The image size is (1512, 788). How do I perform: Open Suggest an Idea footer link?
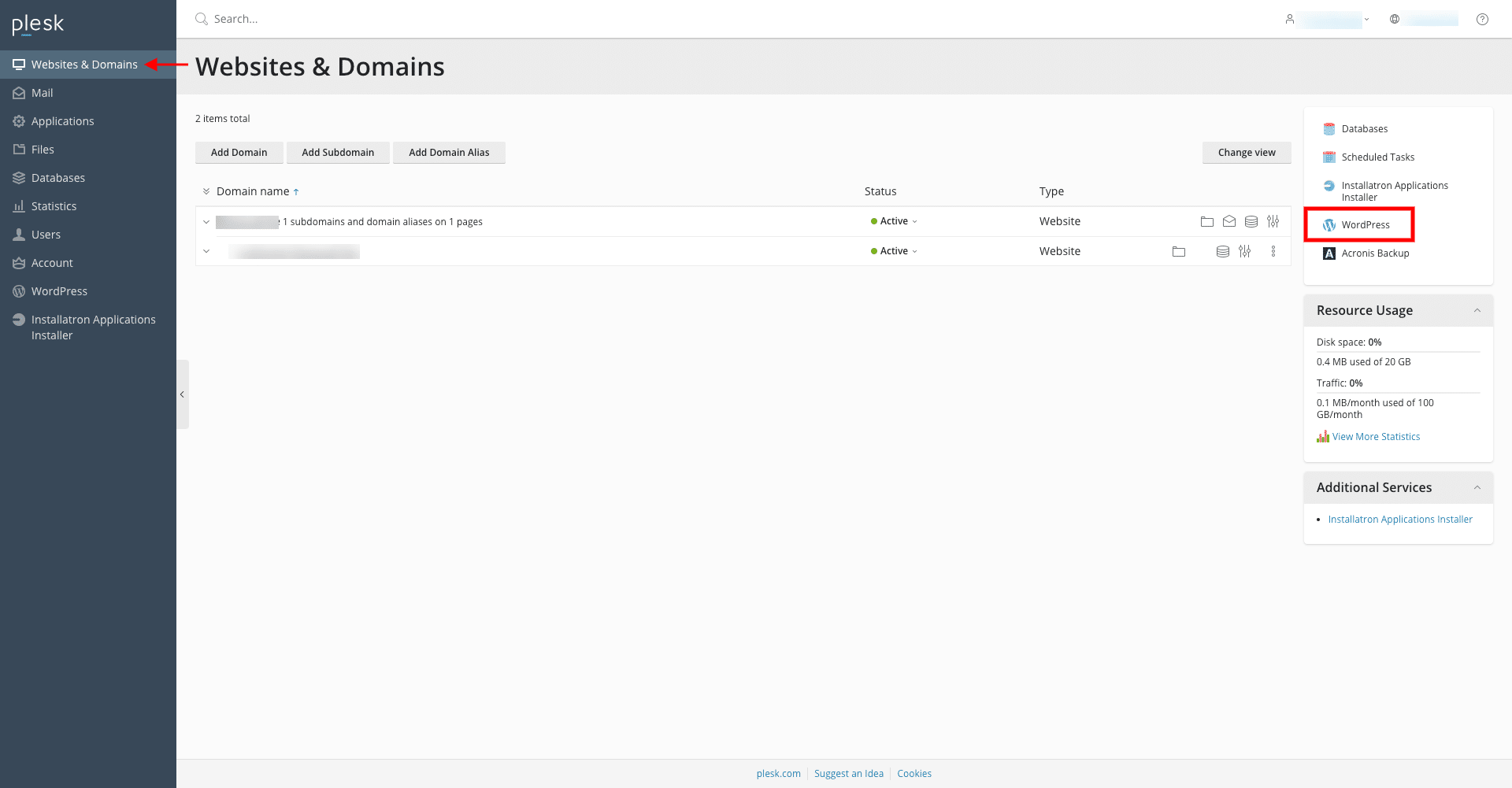[849, 774]
